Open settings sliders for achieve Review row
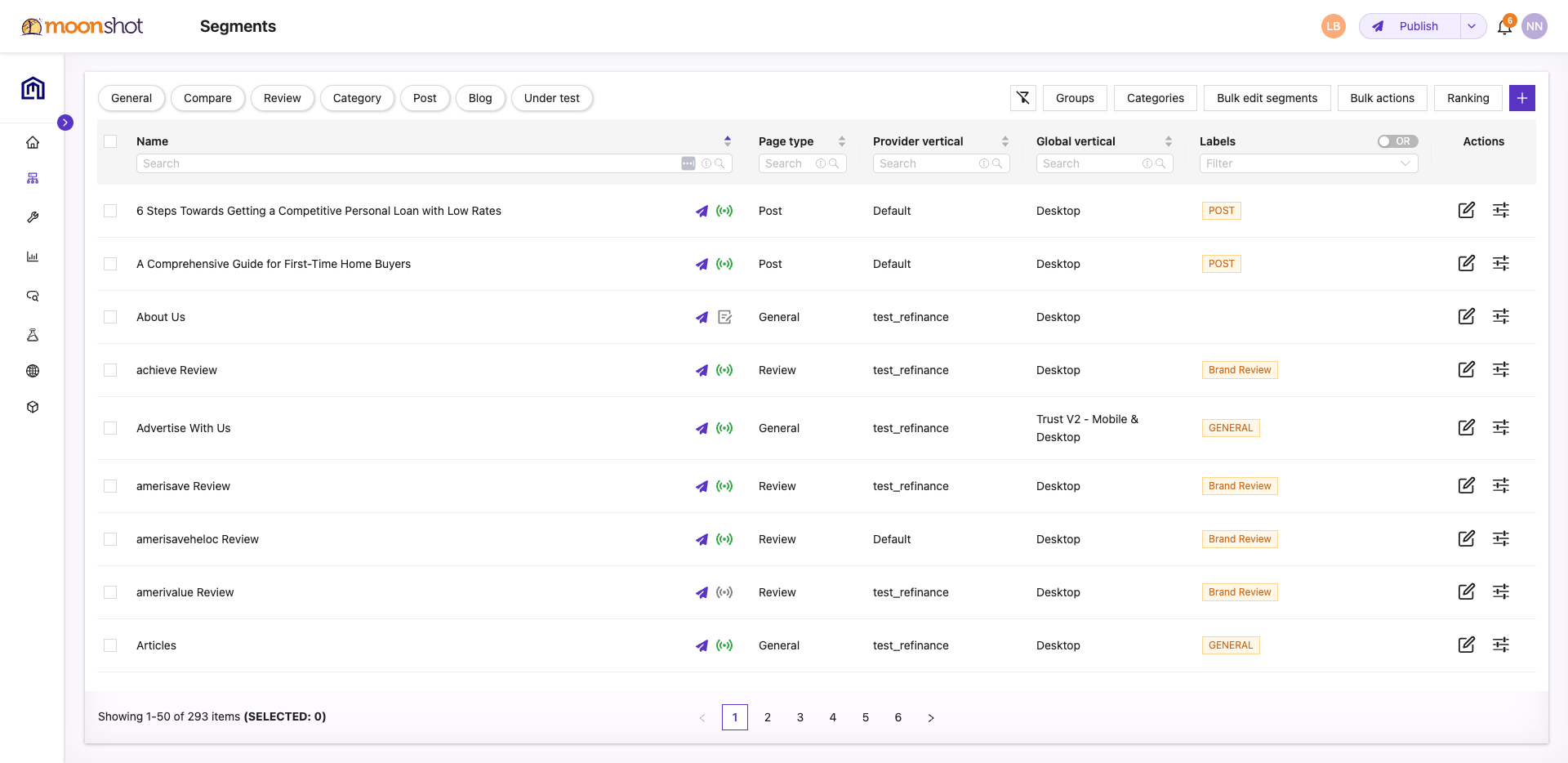Screen dimensions: 1568x763 tap(1501, 369)
